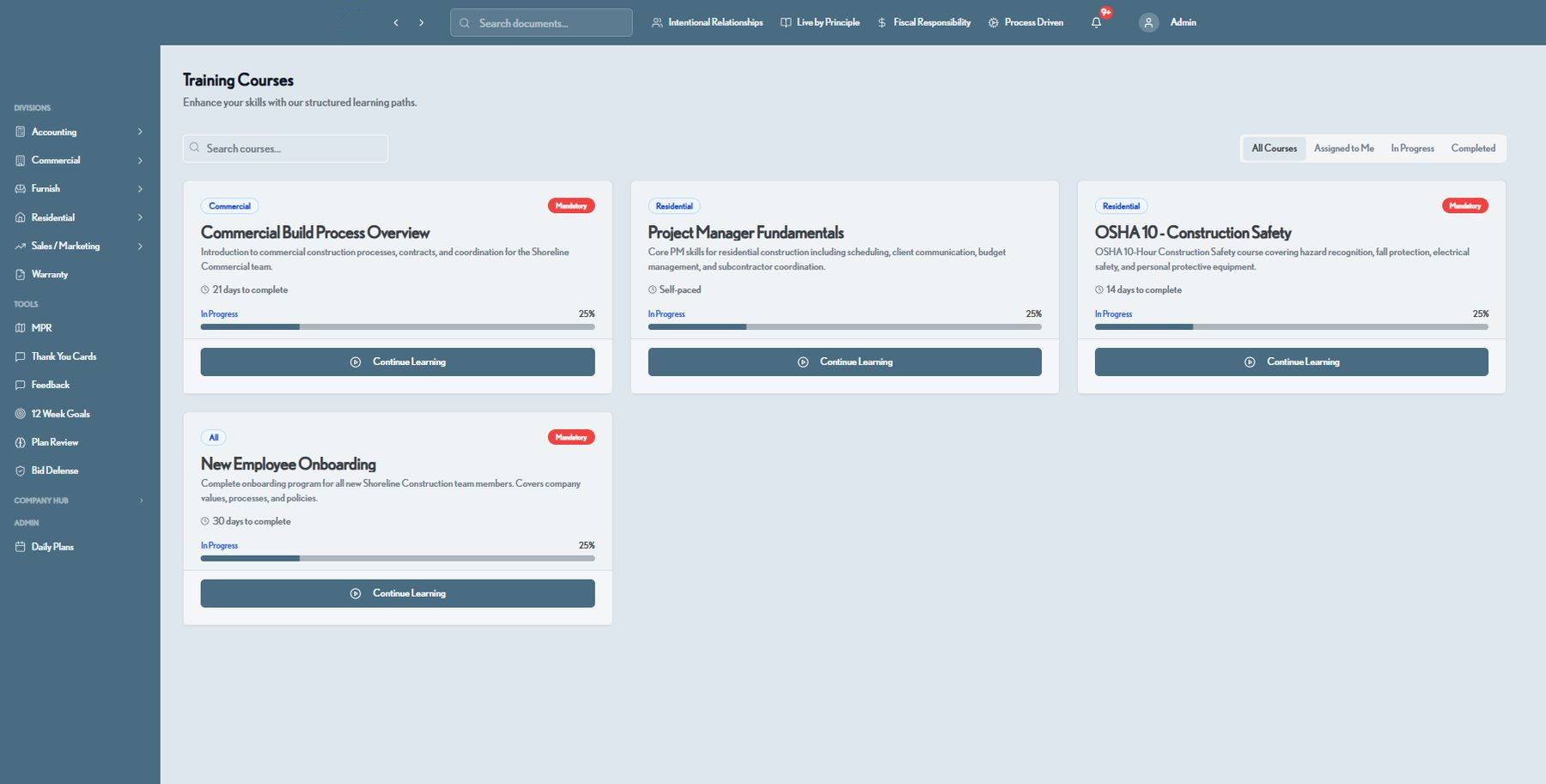Click the Sales / Marketing trend icon

[x=21, y=246]
